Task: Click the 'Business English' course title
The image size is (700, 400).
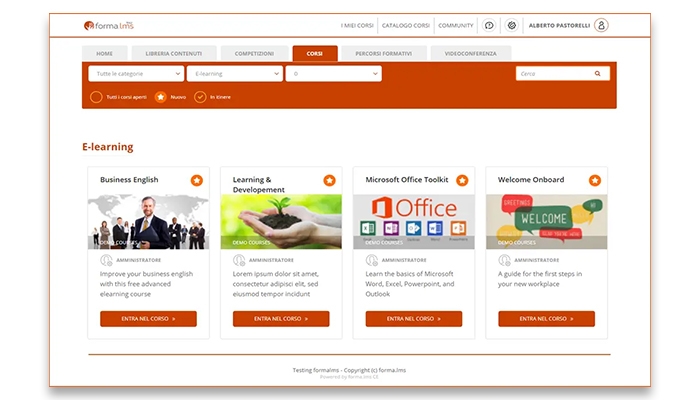Action: [x=129, y=179]
